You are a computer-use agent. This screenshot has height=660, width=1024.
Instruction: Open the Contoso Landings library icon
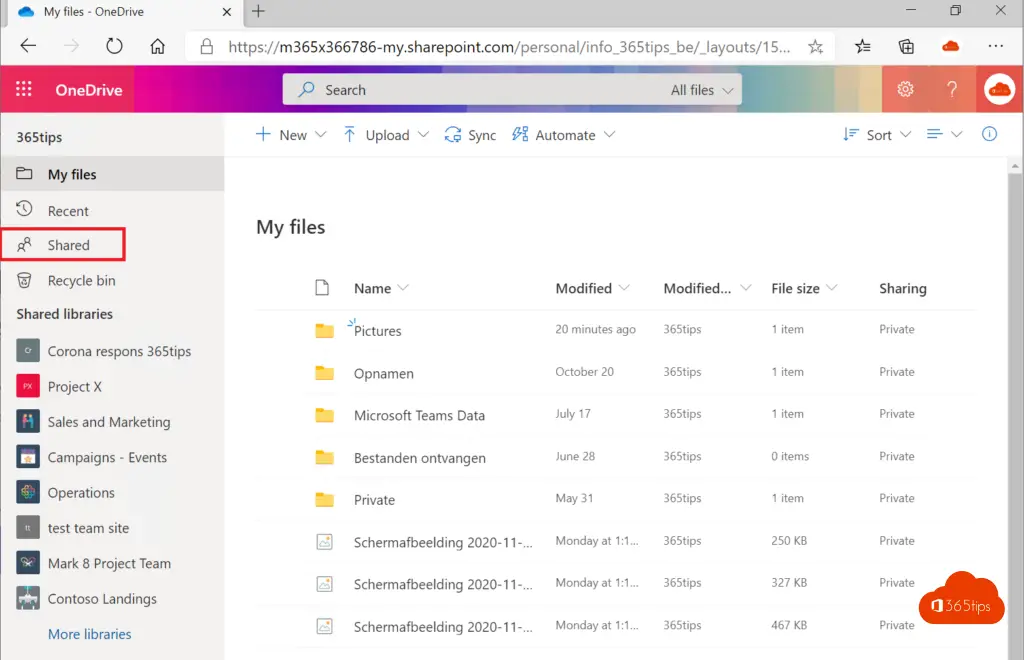coord(27,598)
